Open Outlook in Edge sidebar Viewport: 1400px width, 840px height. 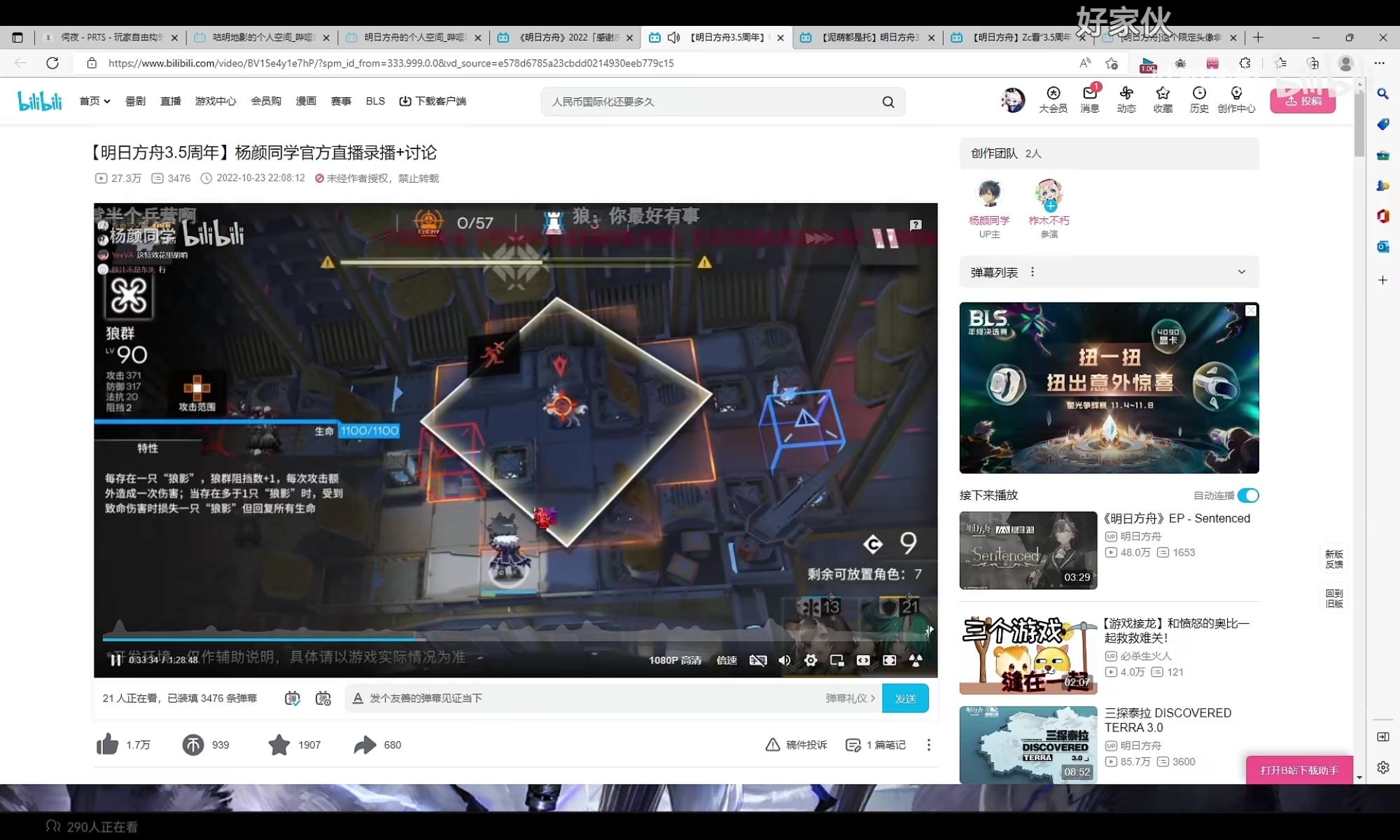coord(1382,246)
